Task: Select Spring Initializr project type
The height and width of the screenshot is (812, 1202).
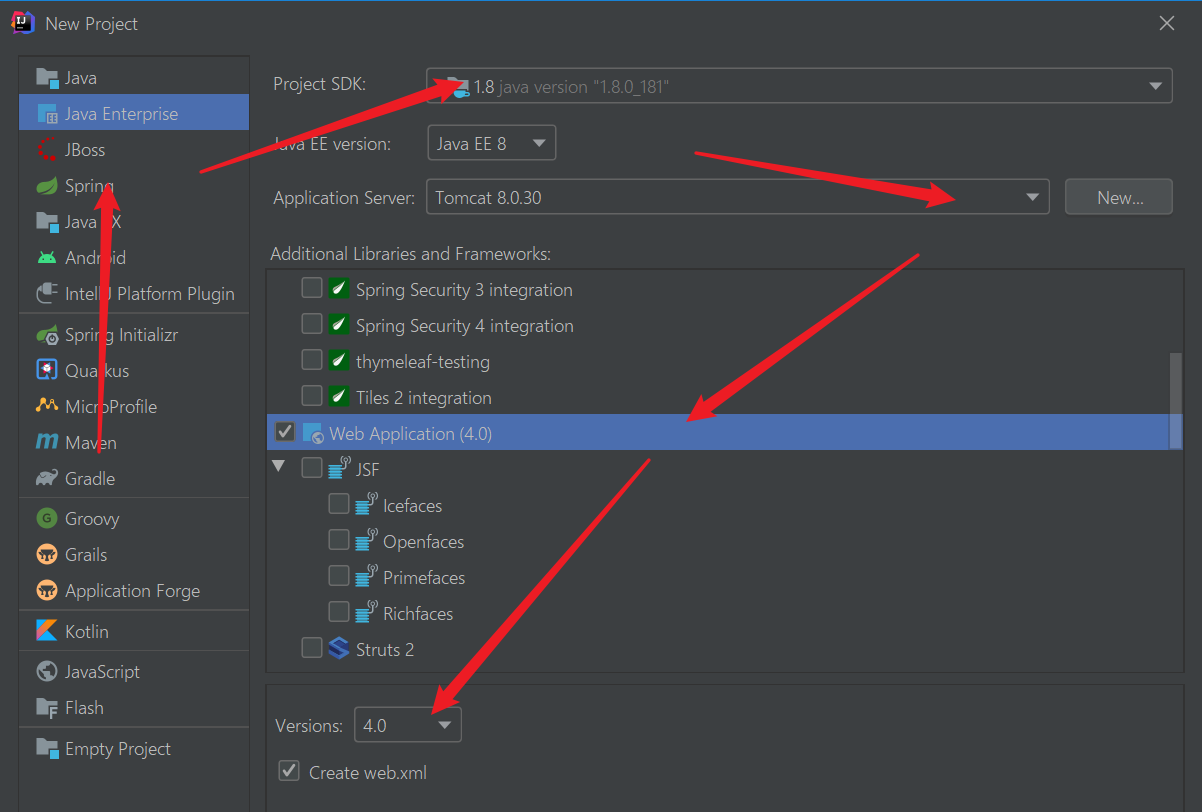Action: [134, 335]
